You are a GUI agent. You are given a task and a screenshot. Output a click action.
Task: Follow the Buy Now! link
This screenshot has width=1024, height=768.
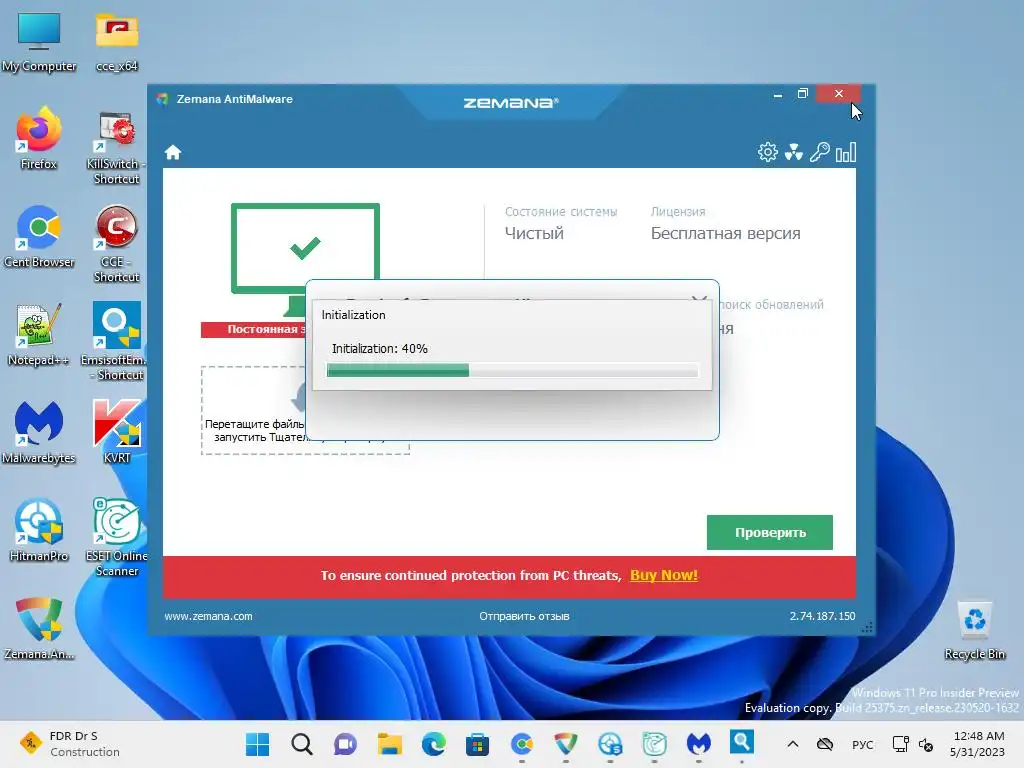pos(664,575)
